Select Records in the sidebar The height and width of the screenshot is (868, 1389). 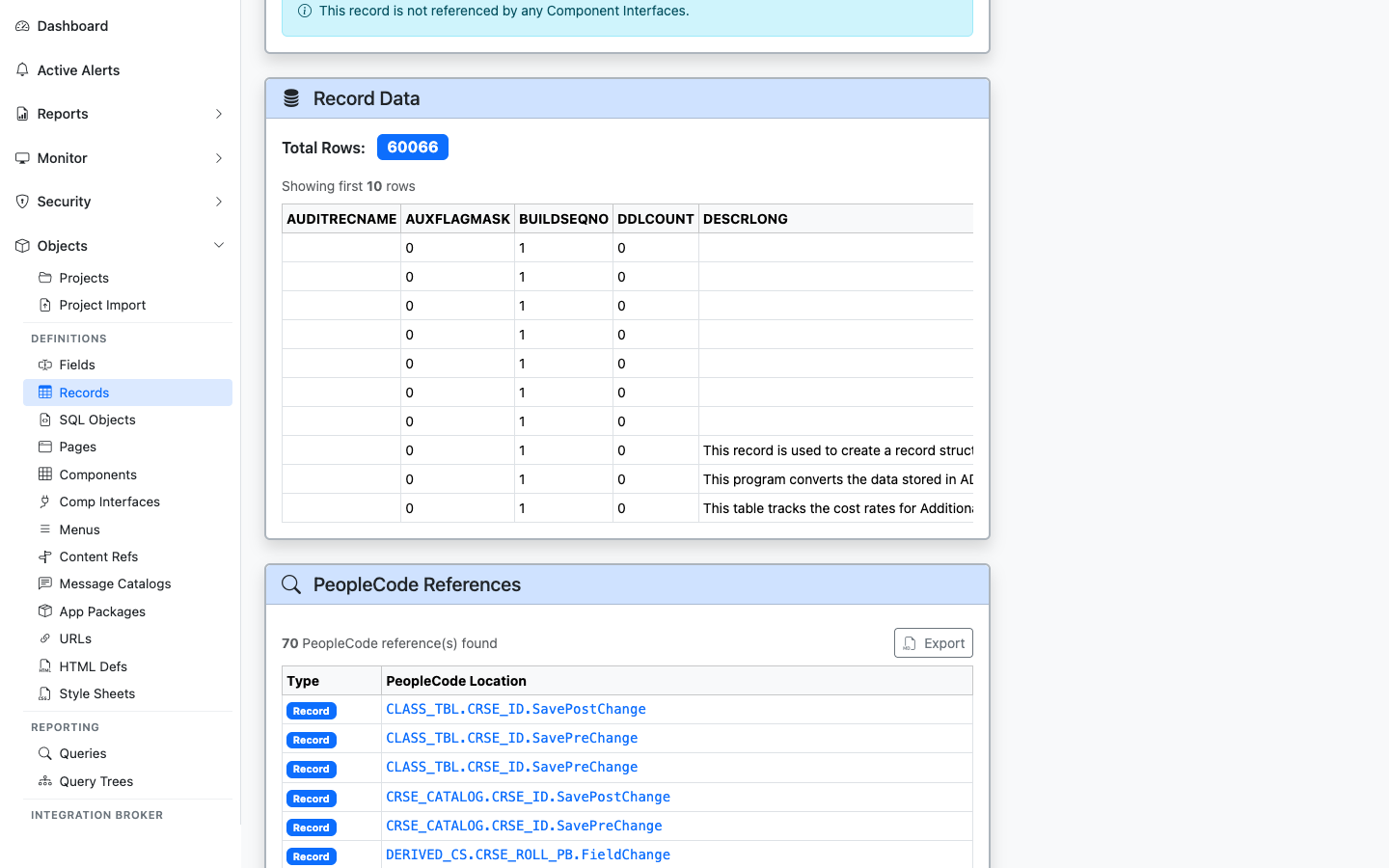pos(127,393)
